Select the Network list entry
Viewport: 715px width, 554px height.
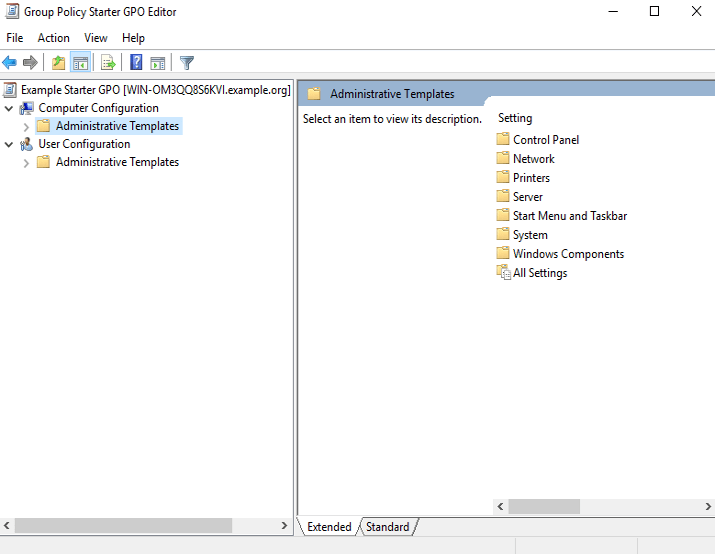pyautogui.click(x=534, y=159)
